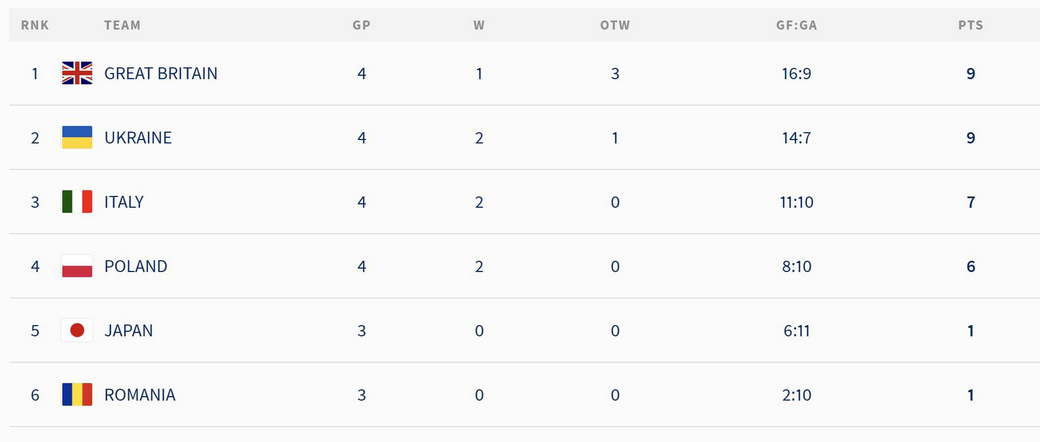Click Great Britain's 16:9 goal record
The height and width of the screenshot is (442, 1040).
click(797, 73)
